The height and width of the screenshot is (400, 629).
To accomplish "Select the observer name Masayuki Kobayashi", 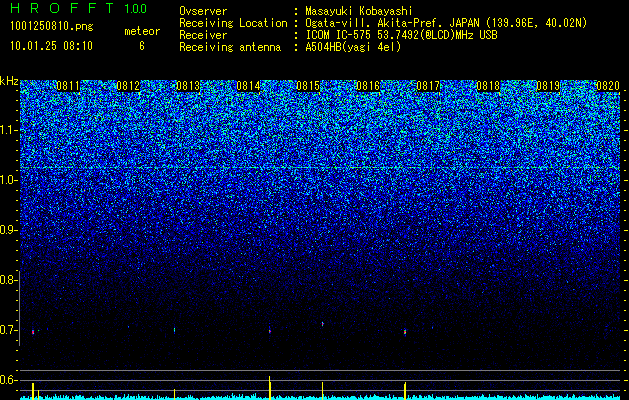I will tap(359, 11).
